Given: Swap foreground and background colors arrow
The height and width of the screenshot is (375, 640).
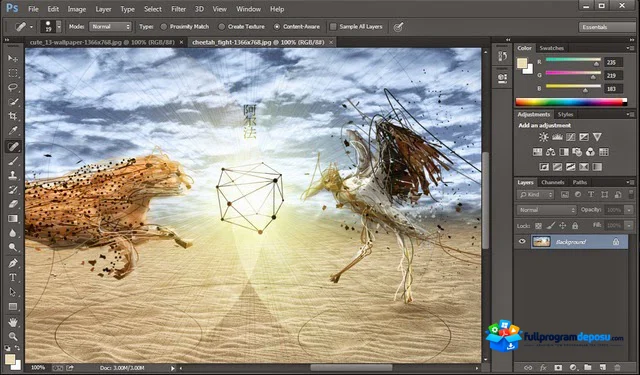Looking at the screenshot, I should coord(17,348).
